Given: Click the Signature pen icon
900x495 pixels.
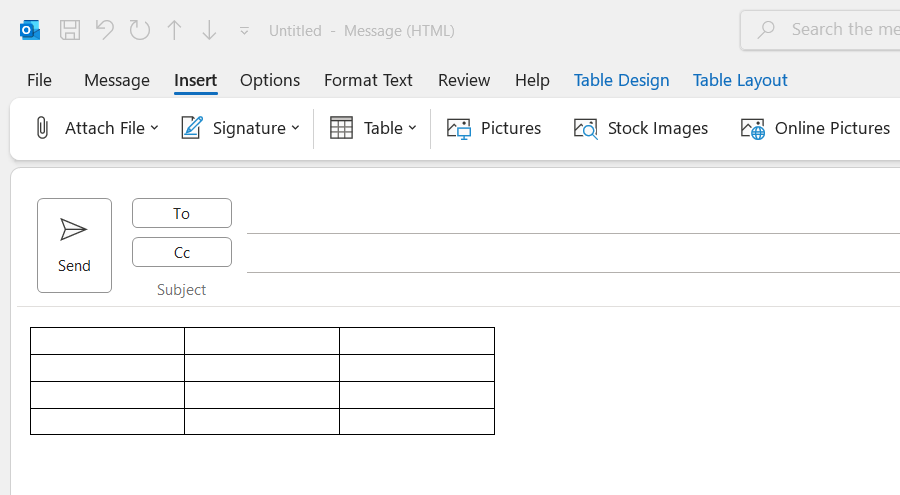Looking at the screenshot, I should [192, 127].
